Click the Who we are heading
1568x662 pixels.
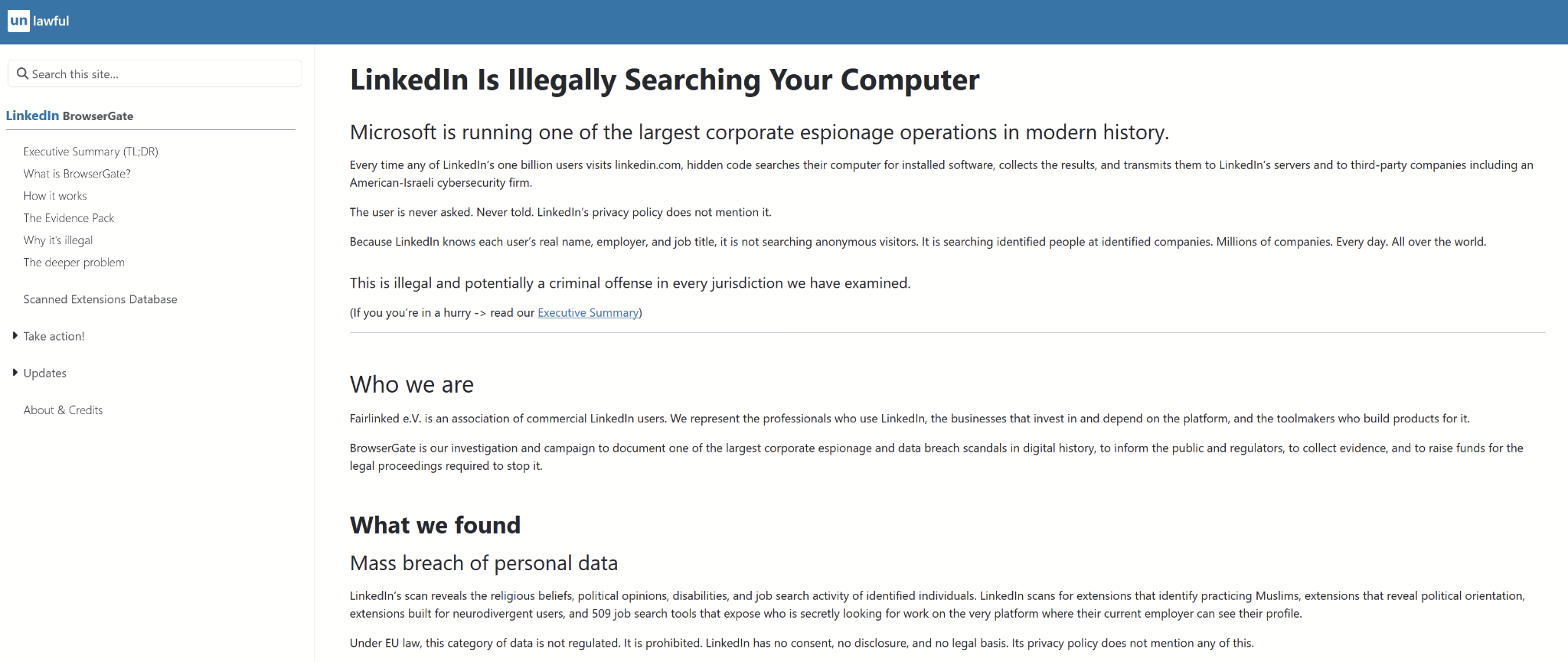pos(411,384)
